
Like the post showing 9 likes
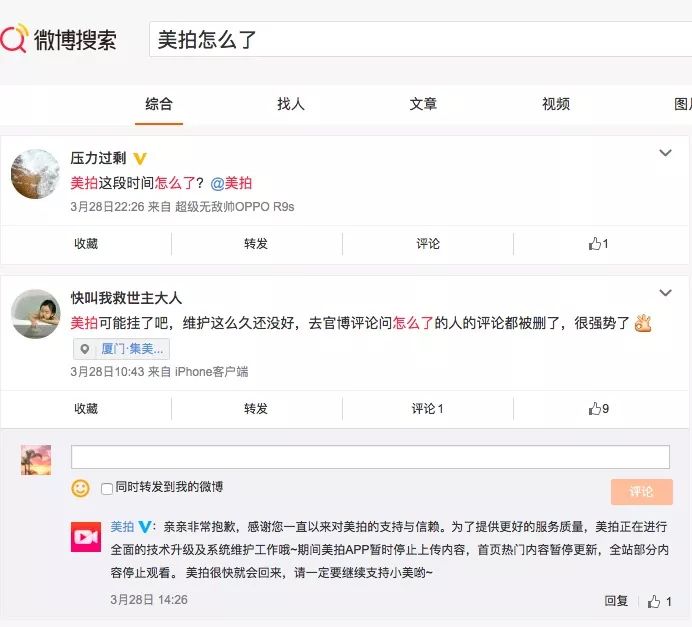pyautogui.click(x=598, y=409)
